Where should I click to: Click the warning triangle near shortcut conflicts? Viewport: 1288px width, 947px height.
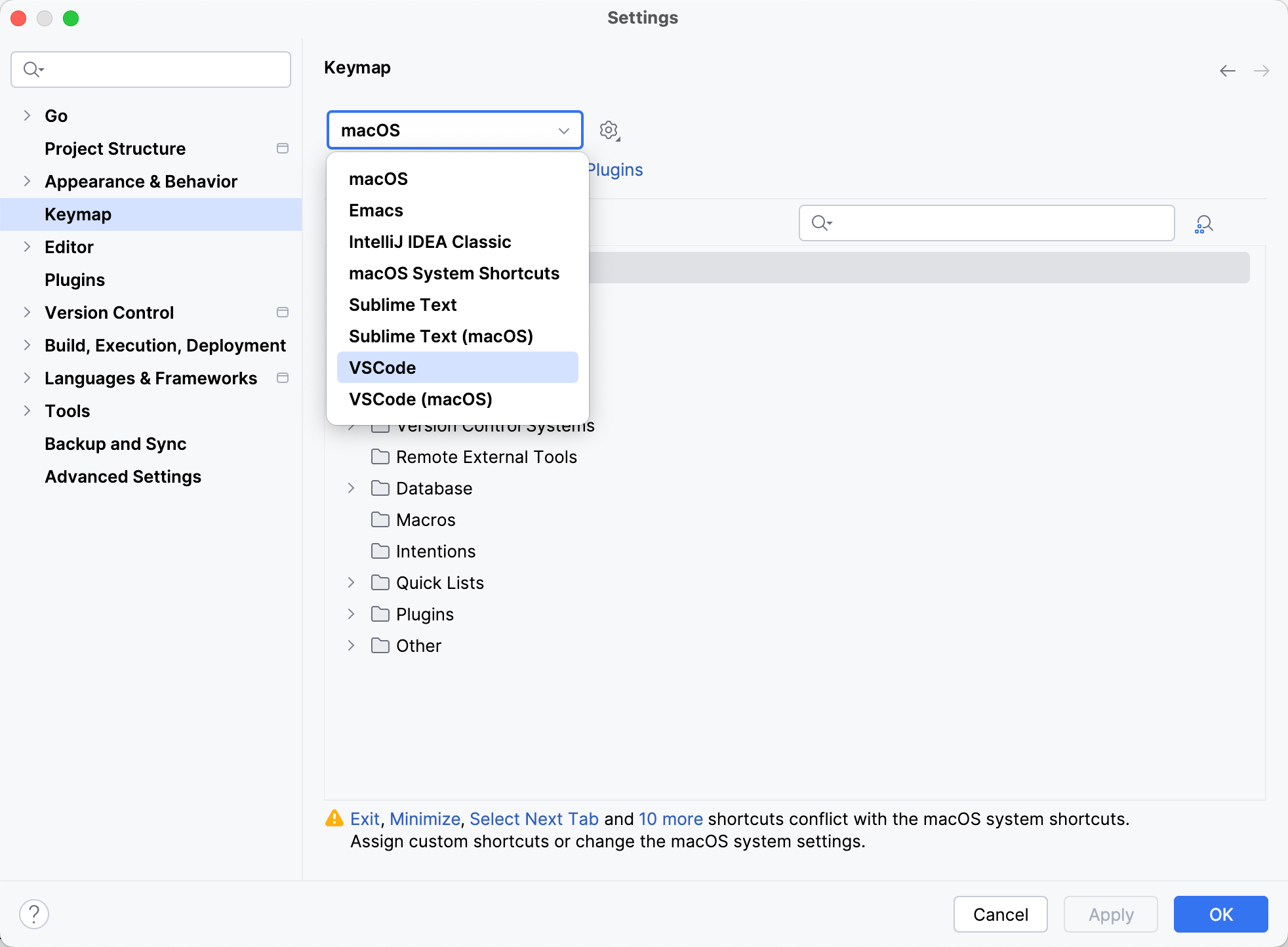point(334,818)
